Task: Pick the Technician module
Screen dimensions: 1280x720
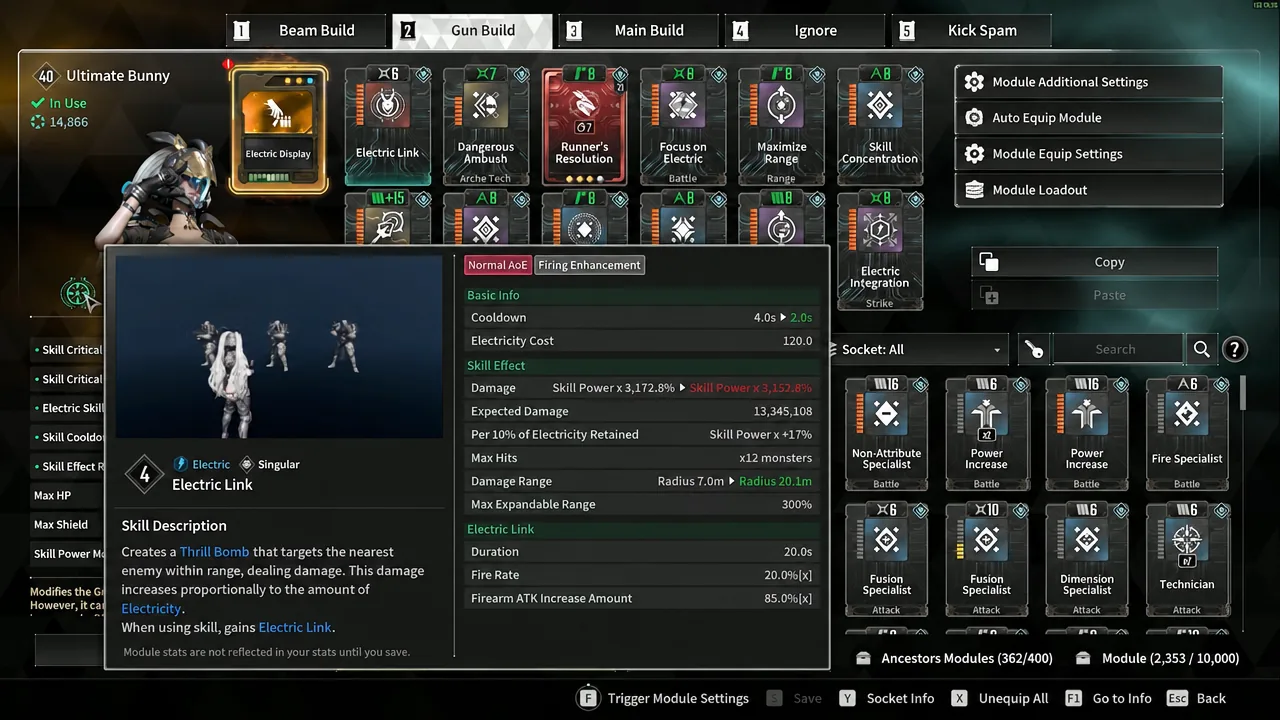Action: pyautogui.click(x=1187, y=560)
